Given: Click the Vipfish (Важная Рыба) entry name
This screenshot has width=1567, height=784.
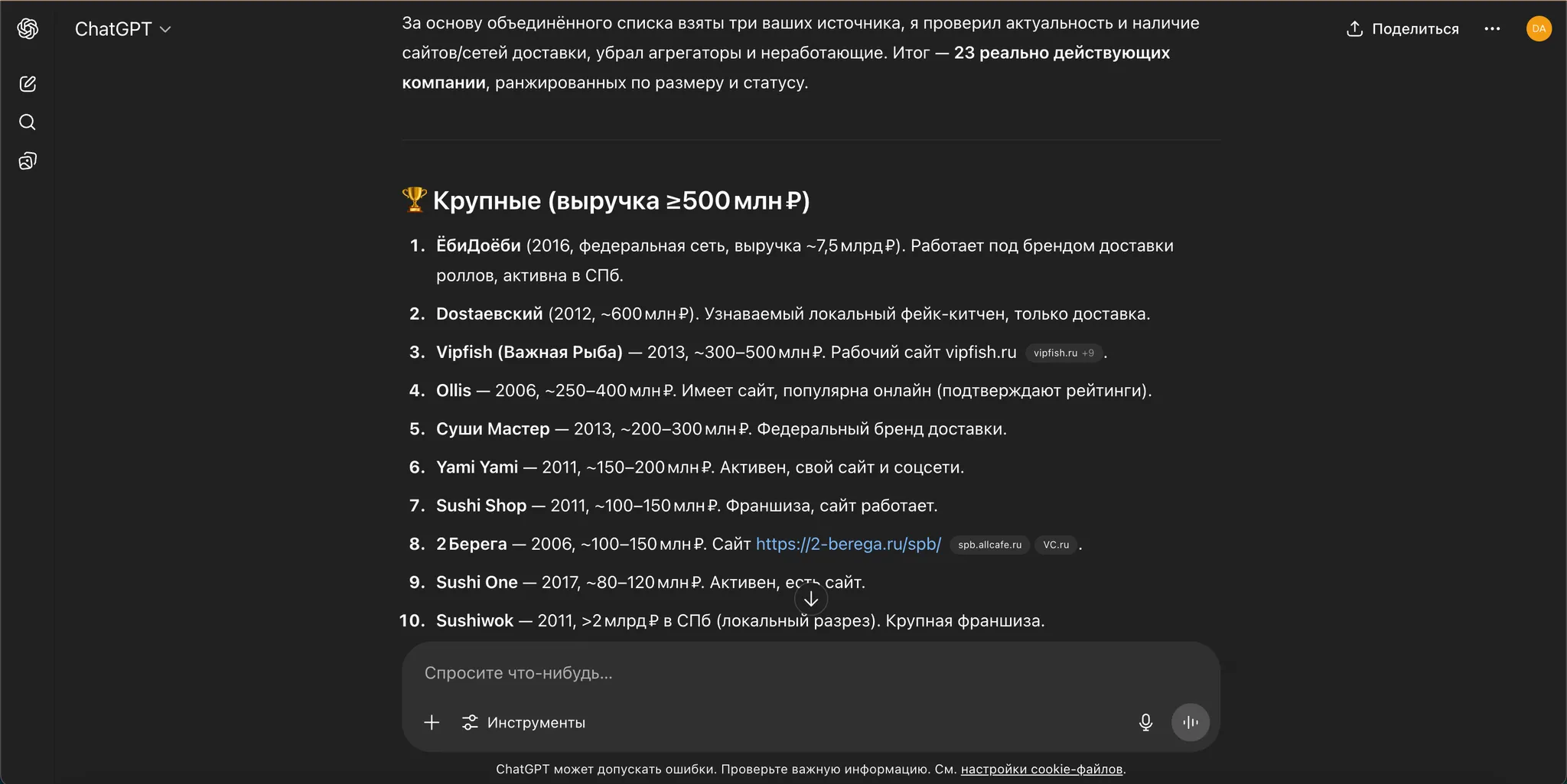Looking at the screenshot, I should 529,352.
